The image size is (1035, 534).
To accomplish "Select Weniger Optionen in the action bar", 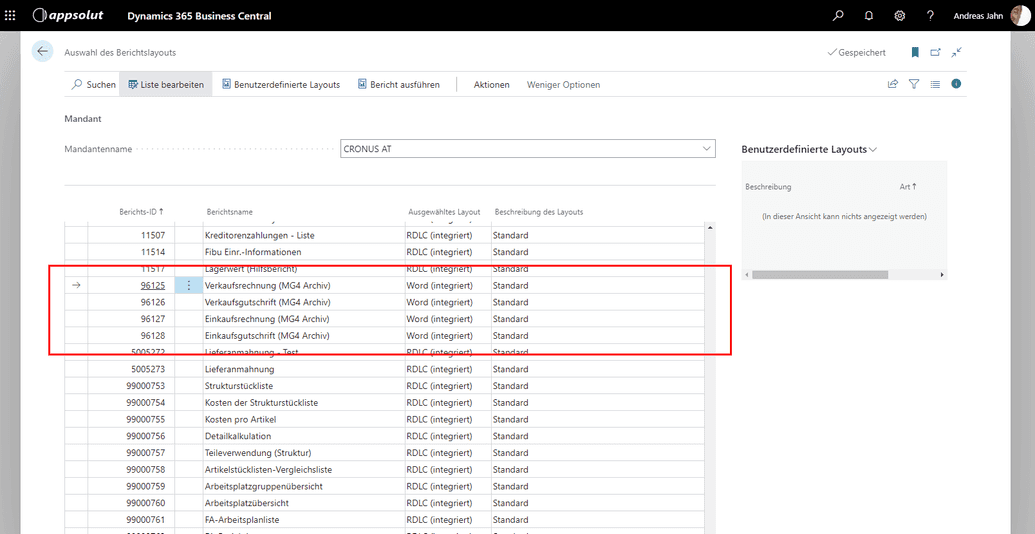I will (563, 85).
